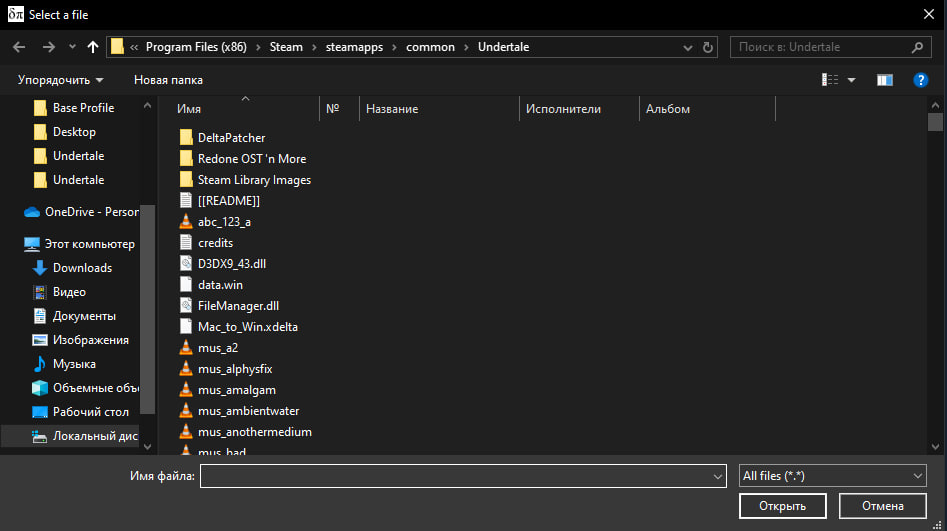Refresh the Undertale folder view
This screenshot has width=947, height=531.
(x=708, y=47)
